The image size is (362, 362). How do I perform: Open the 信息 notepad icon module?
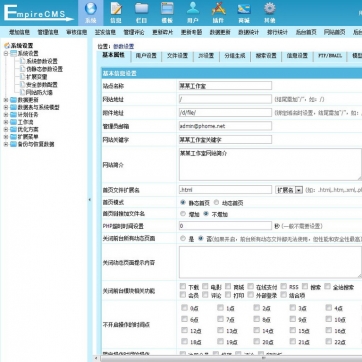point(116,12)
